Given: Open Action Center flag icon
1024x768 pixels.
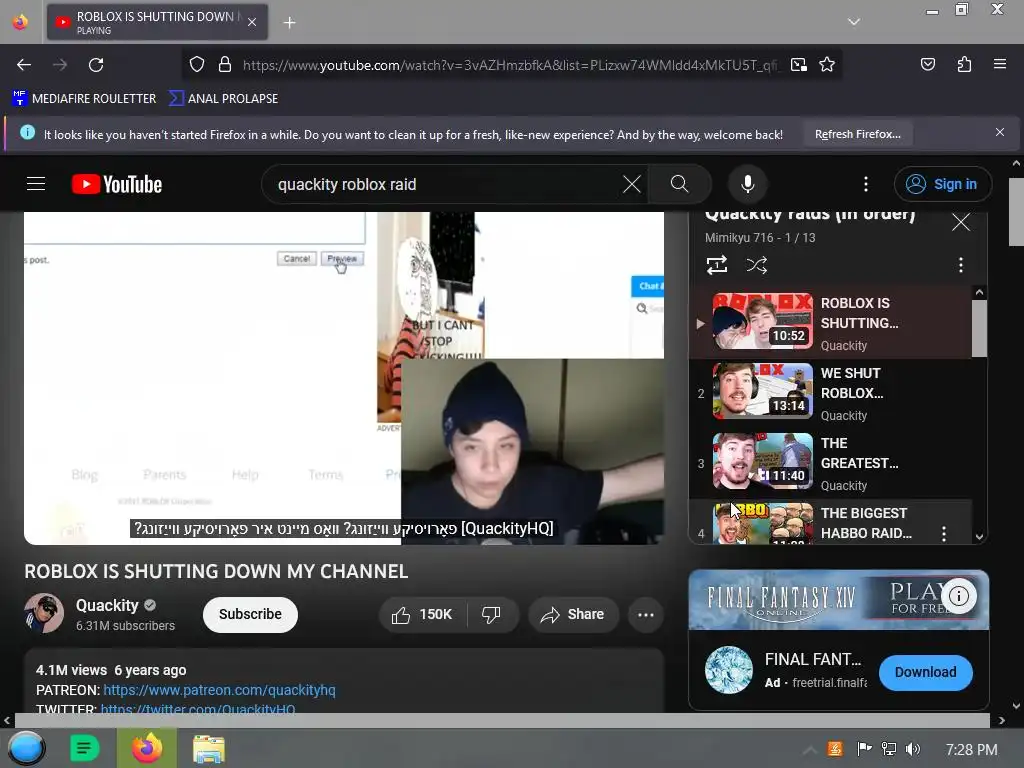Looking at the screenshot, I should tap(864, 748).
